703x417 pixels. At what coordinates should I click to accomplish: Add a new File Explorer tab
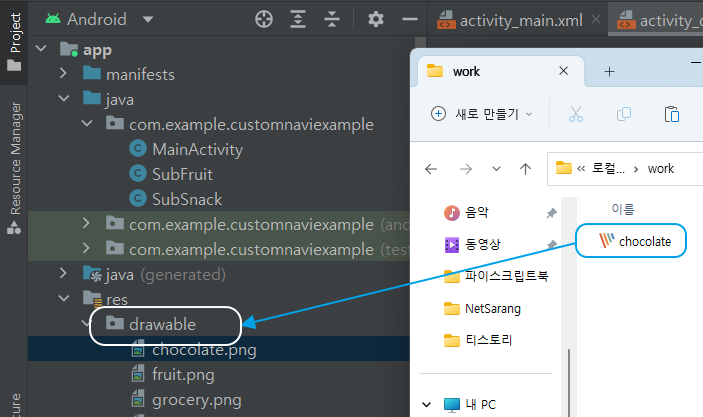[609, 71]
